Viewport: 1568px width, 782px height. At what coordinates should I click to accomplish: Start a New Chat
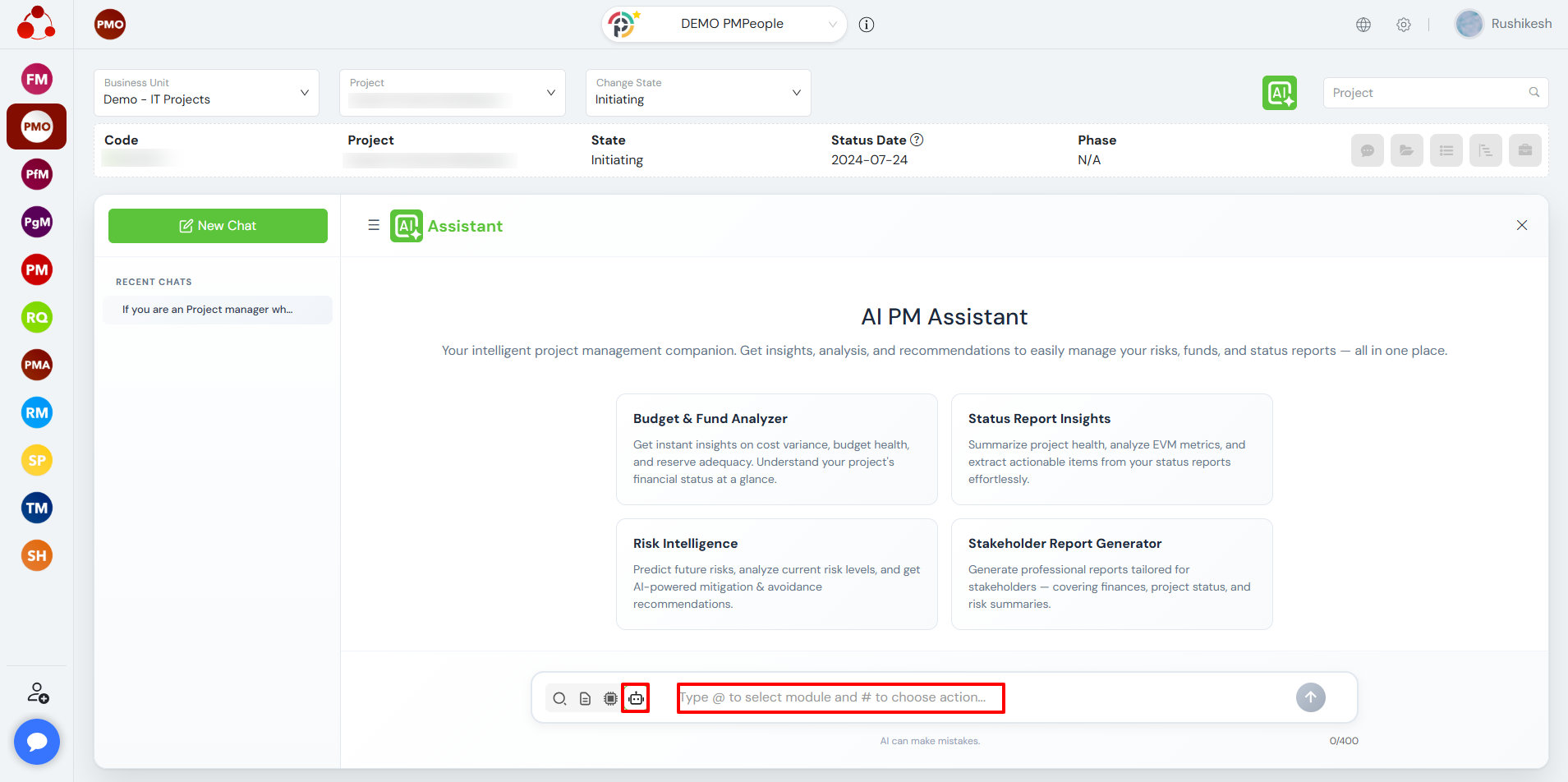(x=218, y=226)
